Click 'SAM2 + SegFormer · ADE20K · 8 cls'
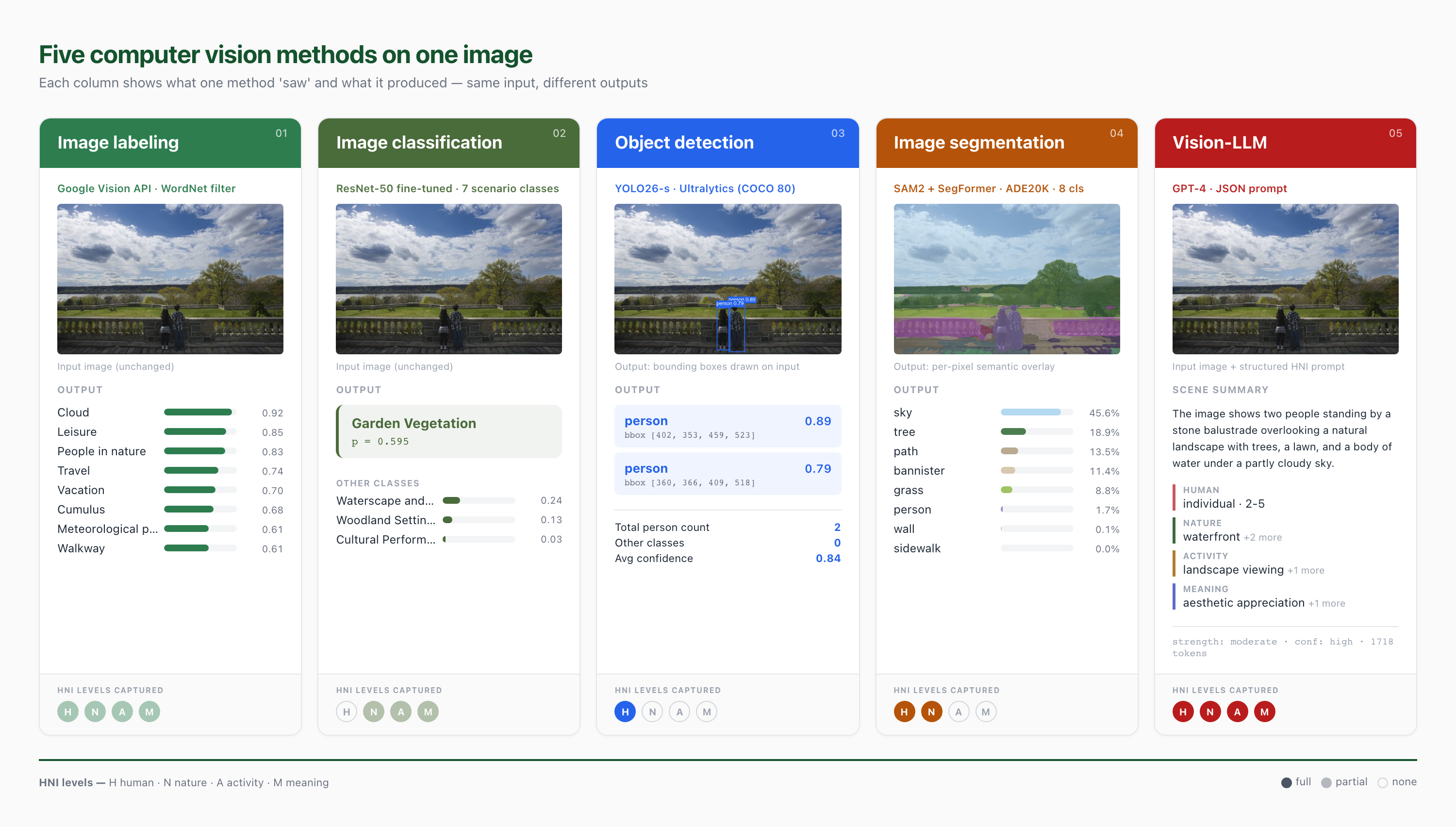The image size is (1456, 827). (x=989, y=189)
